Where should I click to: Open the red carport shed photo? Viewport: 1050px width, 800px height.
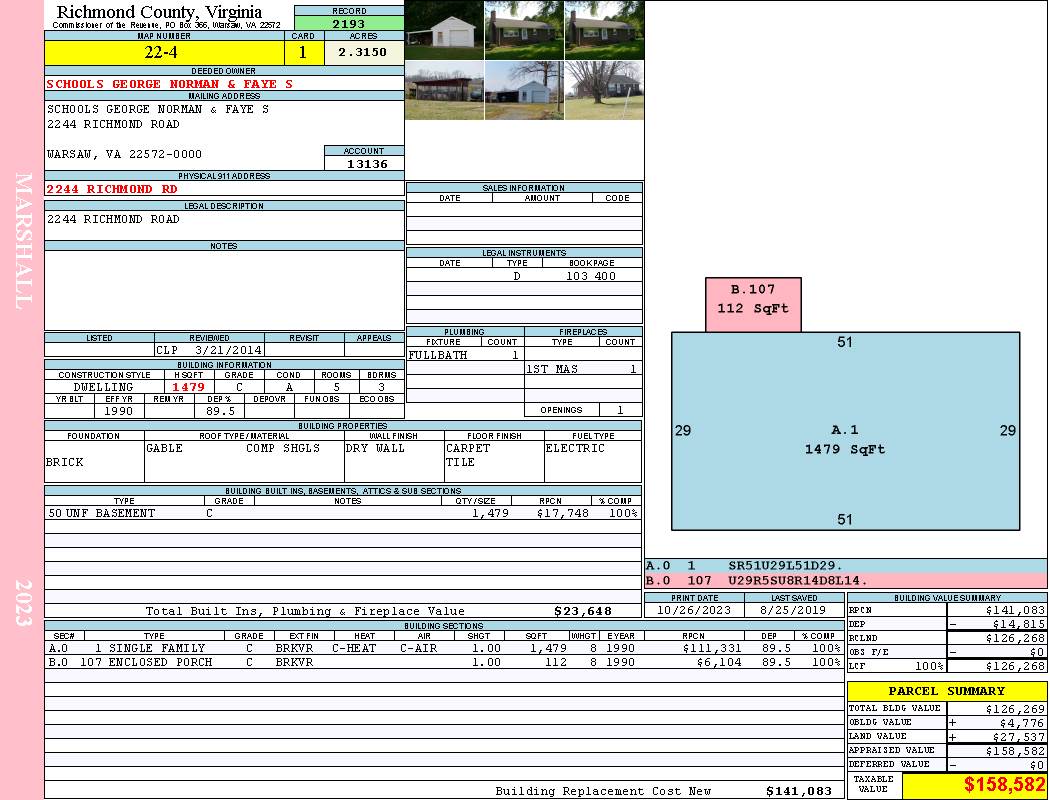click(x=444, y=90)
